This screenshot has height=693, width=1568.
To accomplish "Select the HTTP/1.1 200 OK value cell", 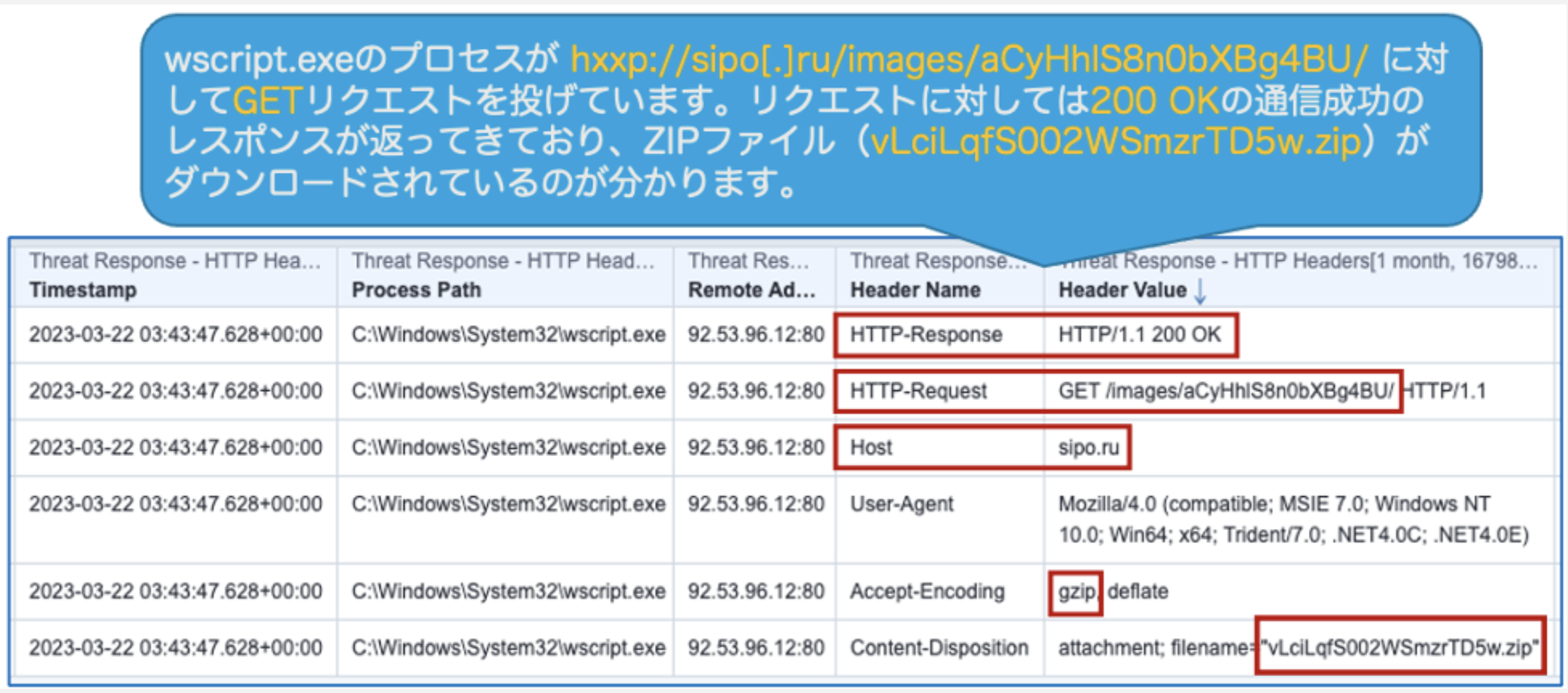I will point(1139,335).
